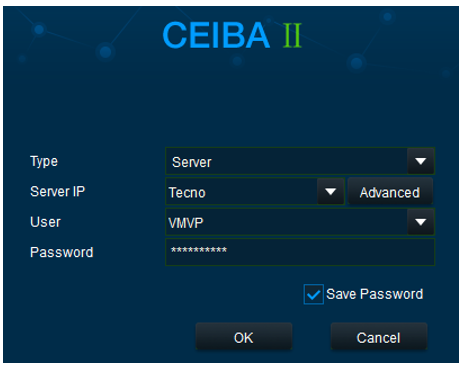Open the Advanced server settings
The height and width of the screenshot is (369, 465).
(x=390, y=192)
